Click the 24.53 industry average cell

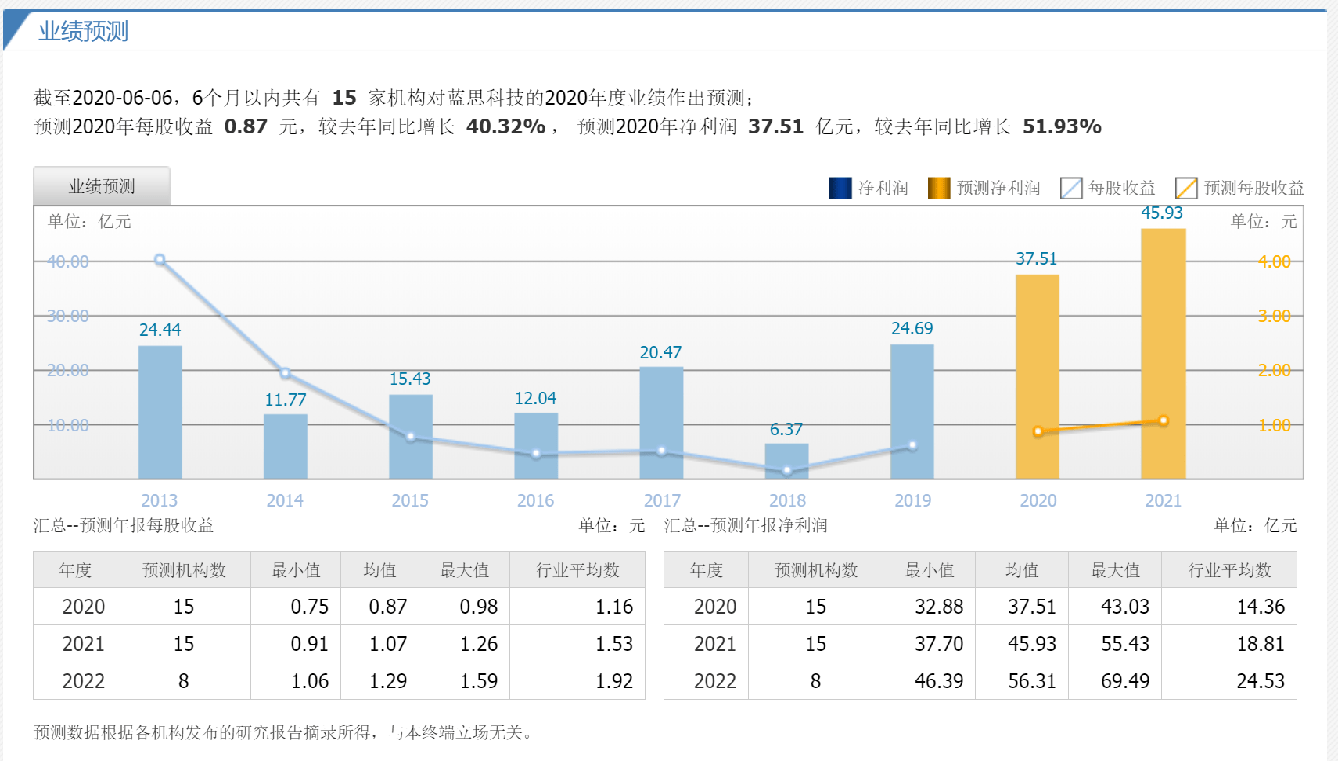pyautogui.click(x=1262, y=681)
